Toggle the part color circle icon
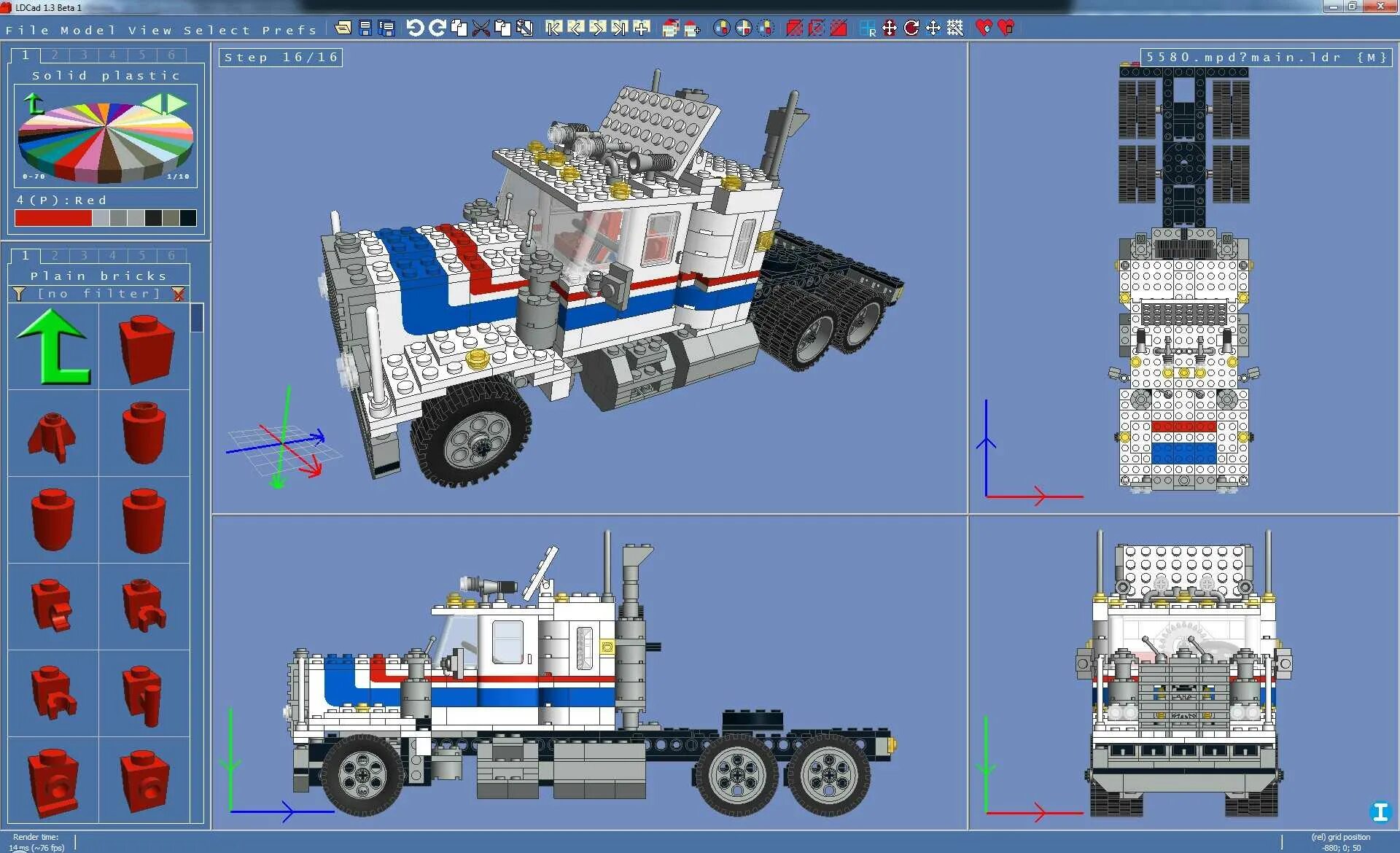 [x=721, y=28]
